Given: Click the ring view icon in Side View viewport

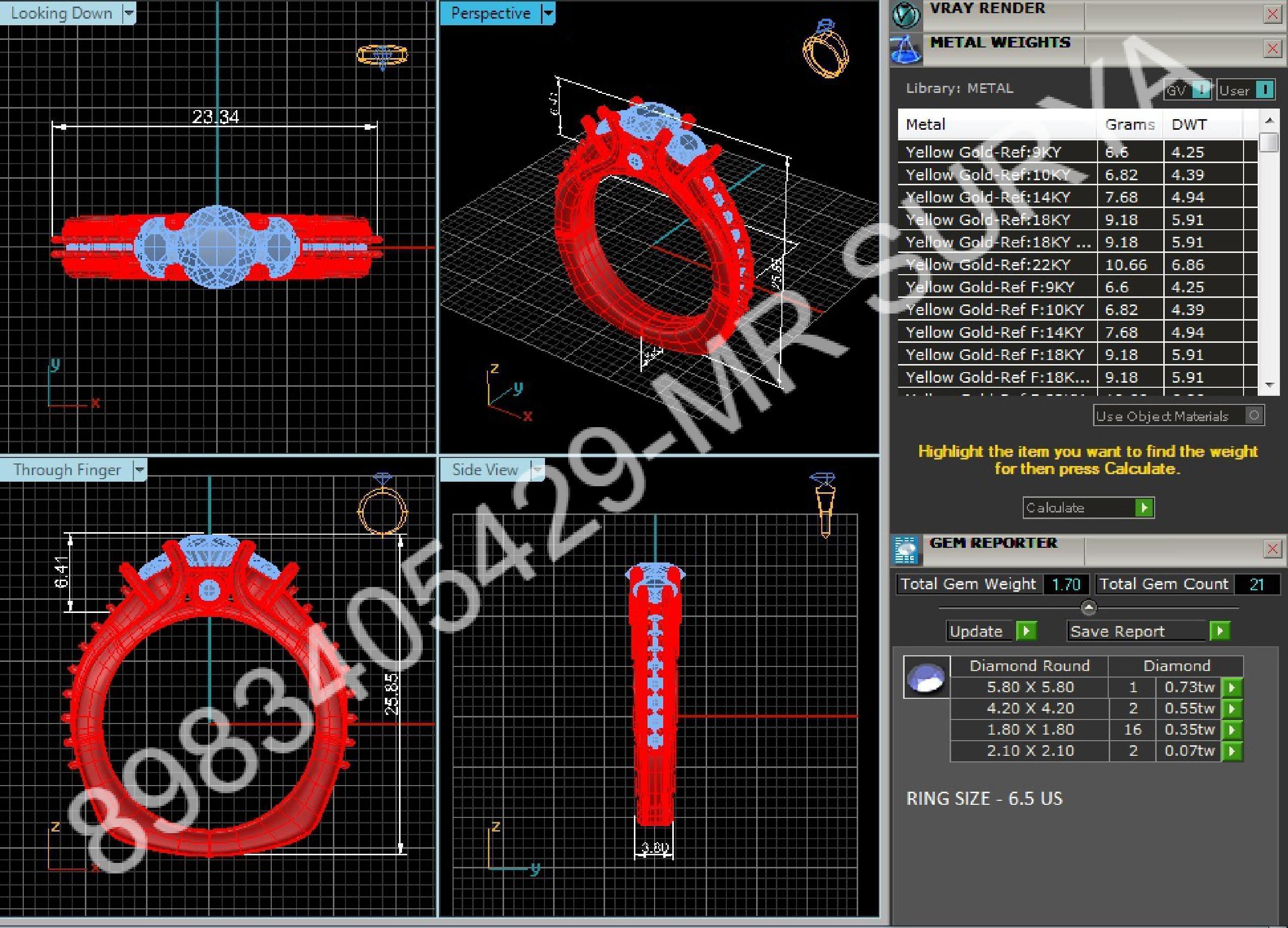Looking at the screenshot, I should pos(824,504).
